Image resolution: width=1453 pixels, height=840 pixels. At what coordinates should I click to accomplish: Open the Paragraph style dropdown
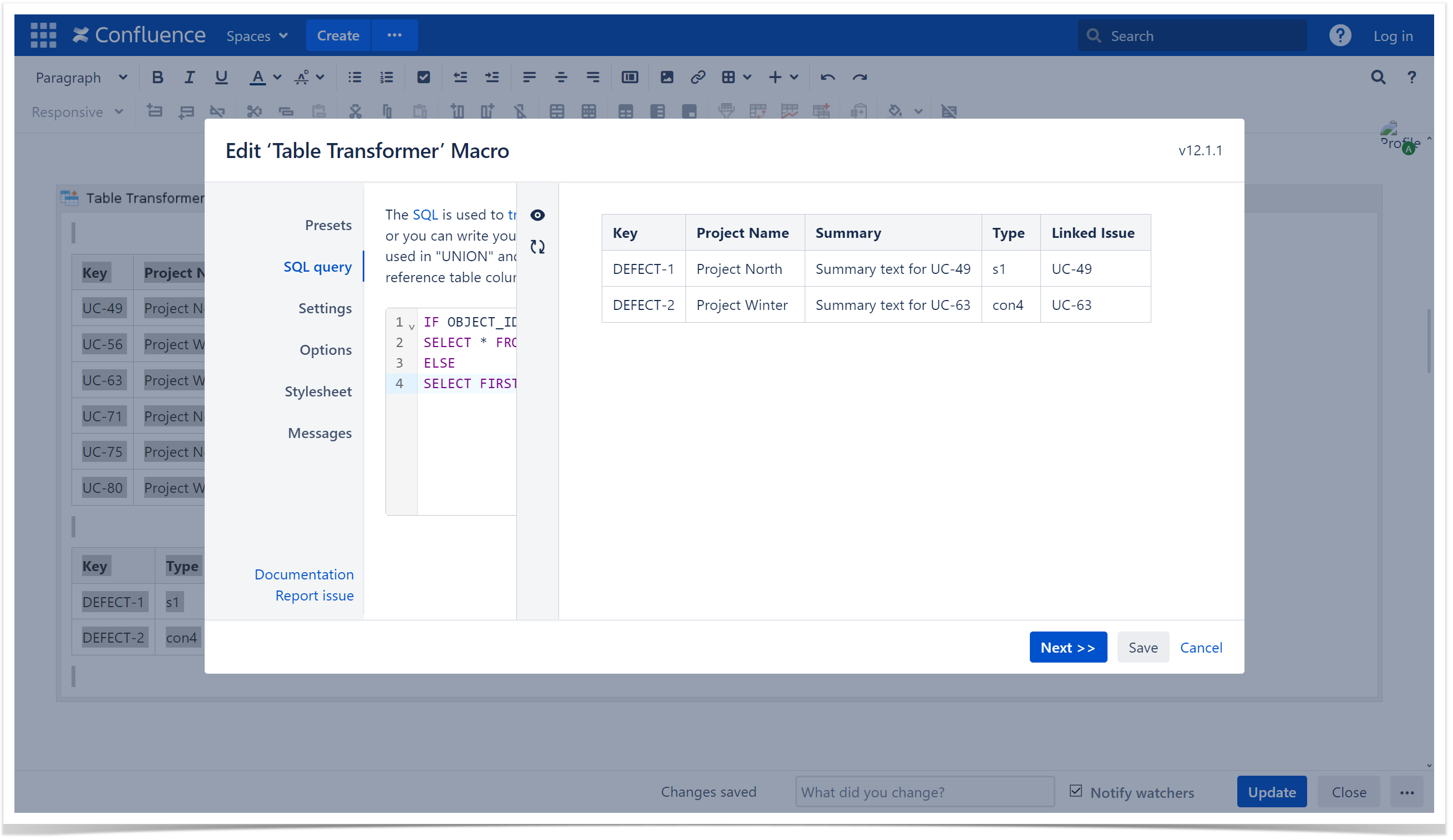[x=81, y=77]
